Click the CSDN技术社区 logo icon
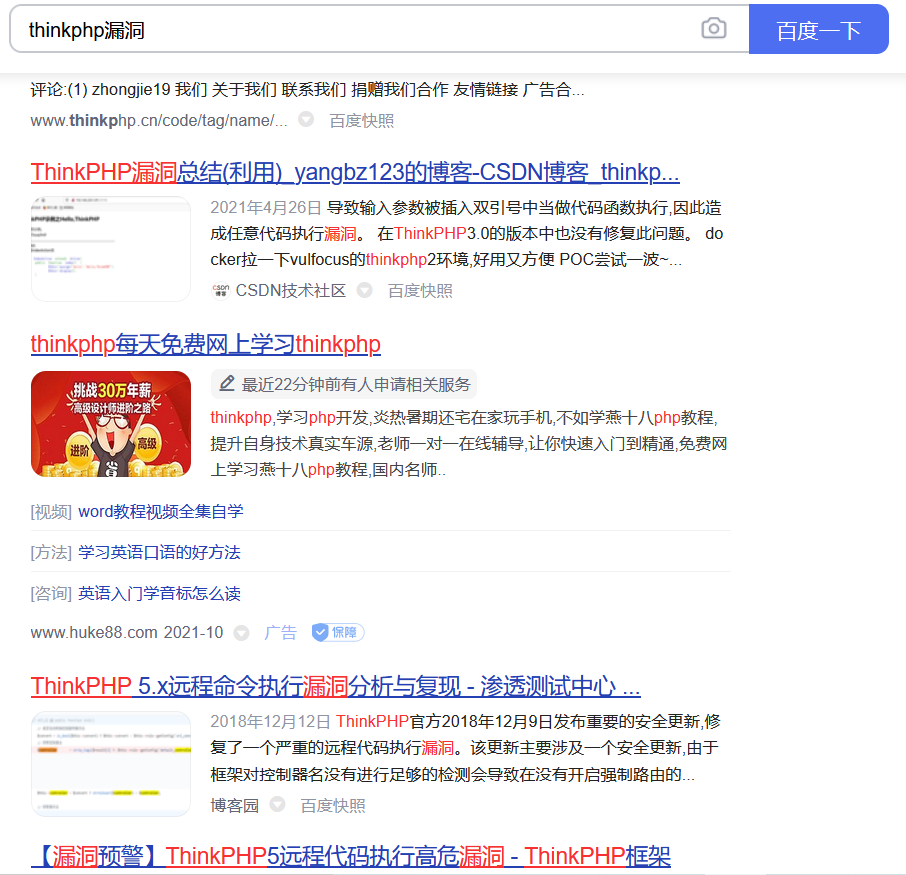This screenshot has width=906, height=875. pyautogui.click(x=221, y=290)
